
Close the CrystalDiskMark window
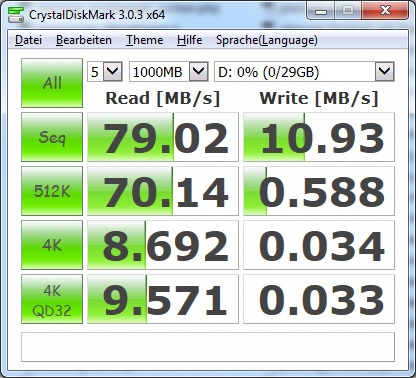(x=385, y=11)
